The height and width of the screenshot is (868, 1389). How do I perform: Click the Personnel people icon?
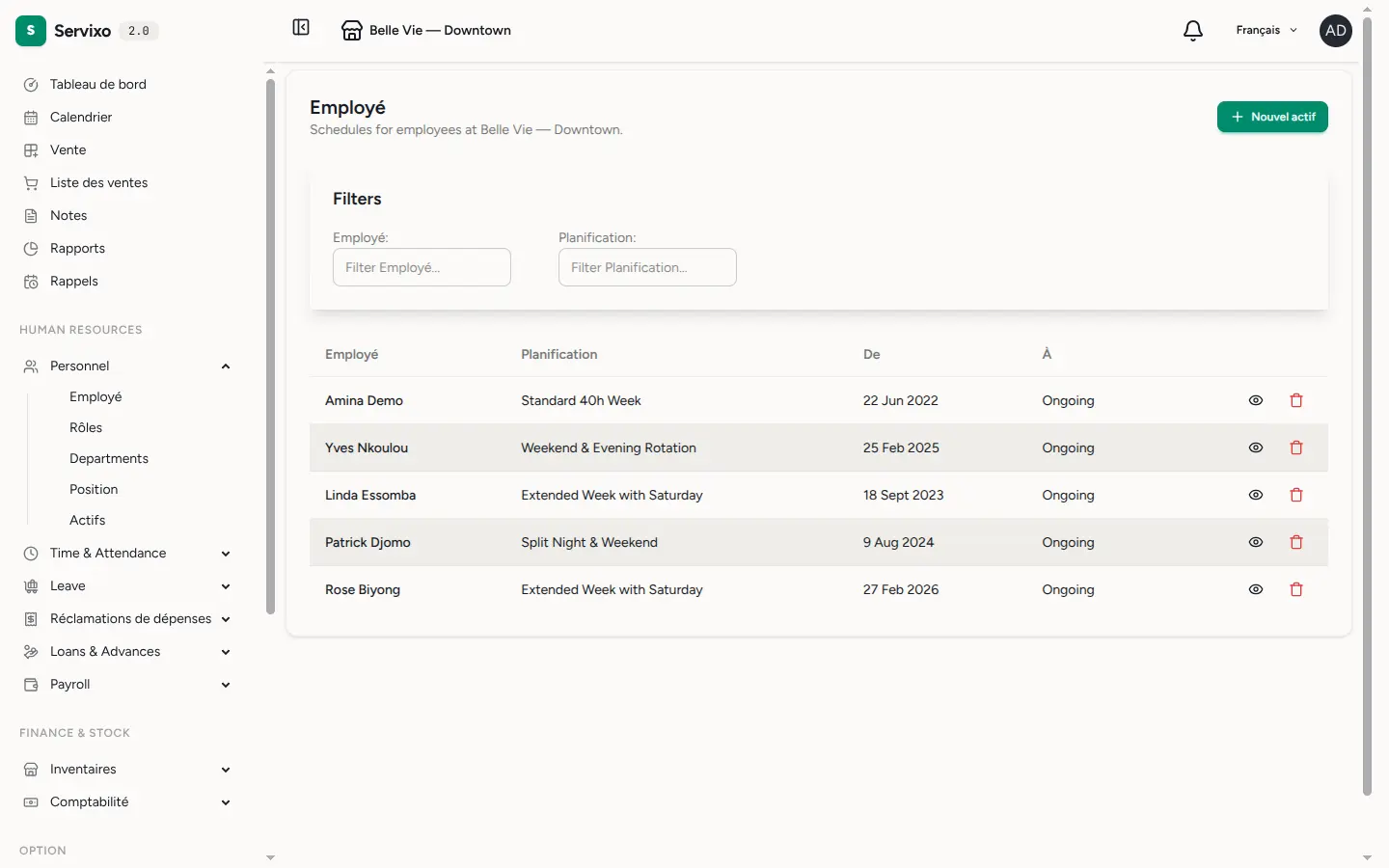click(x=31, y=366)
